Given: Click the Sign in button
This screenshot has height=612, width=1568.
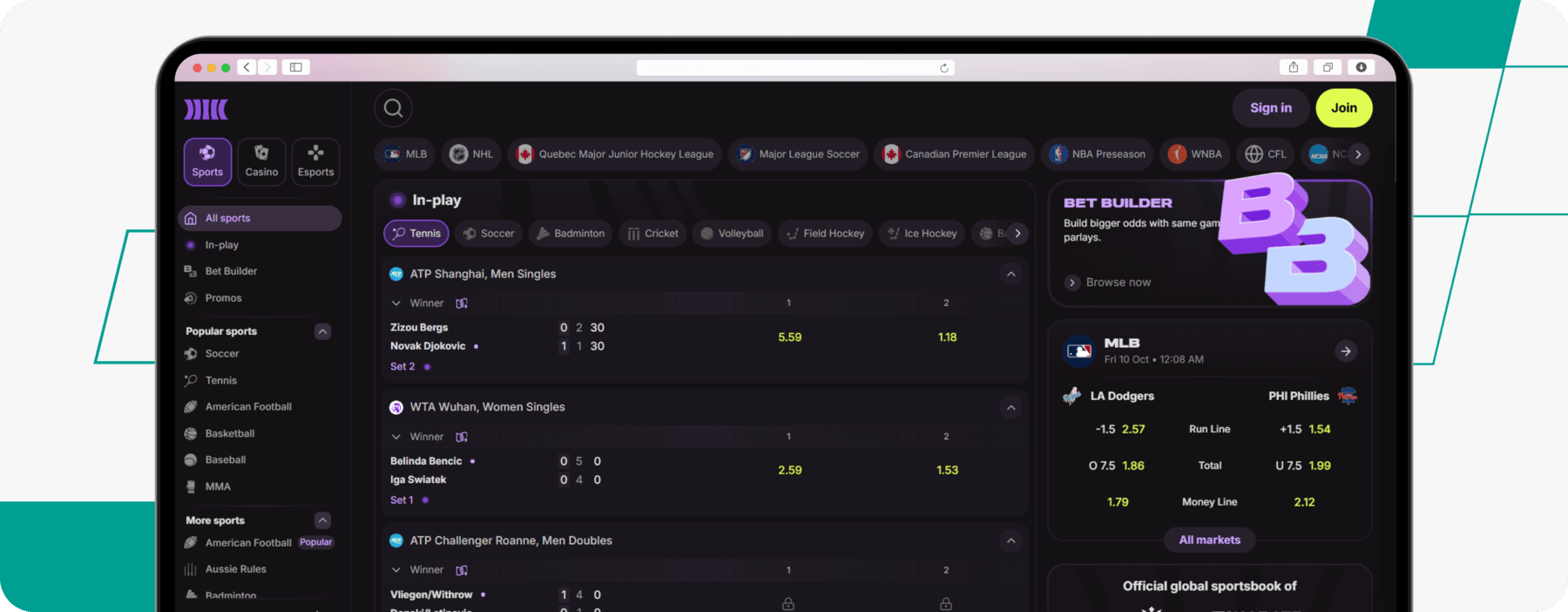Looking at the screenshot, I should click(x=1271, y=108).
